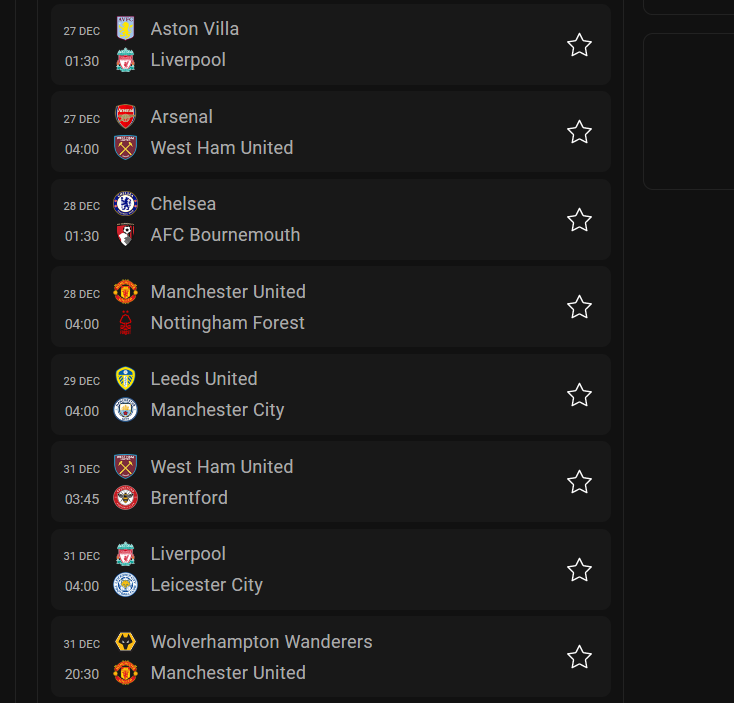Click the Chelsea club badge

coord(125,204)
